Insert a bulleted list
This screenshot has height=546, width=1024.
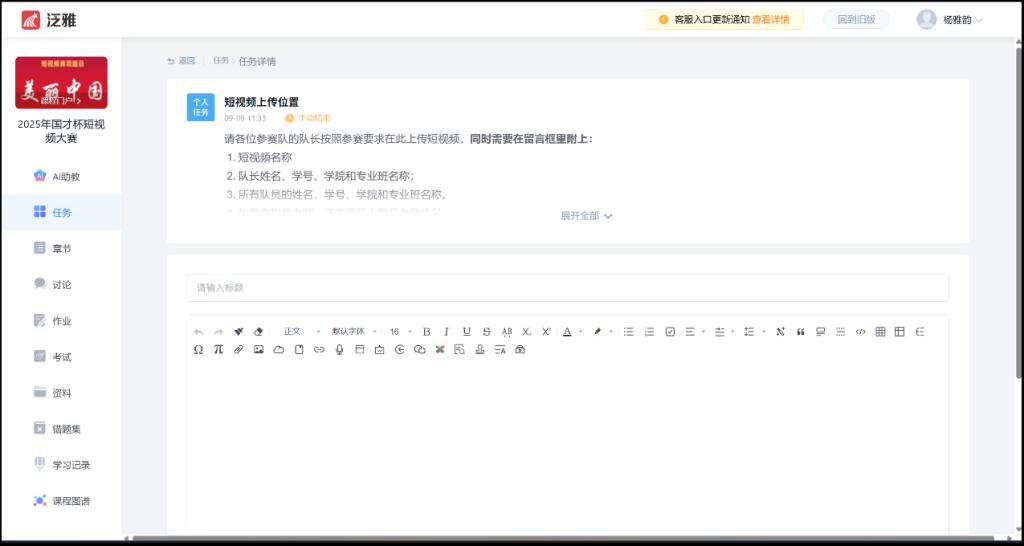[x=628, y=332]
